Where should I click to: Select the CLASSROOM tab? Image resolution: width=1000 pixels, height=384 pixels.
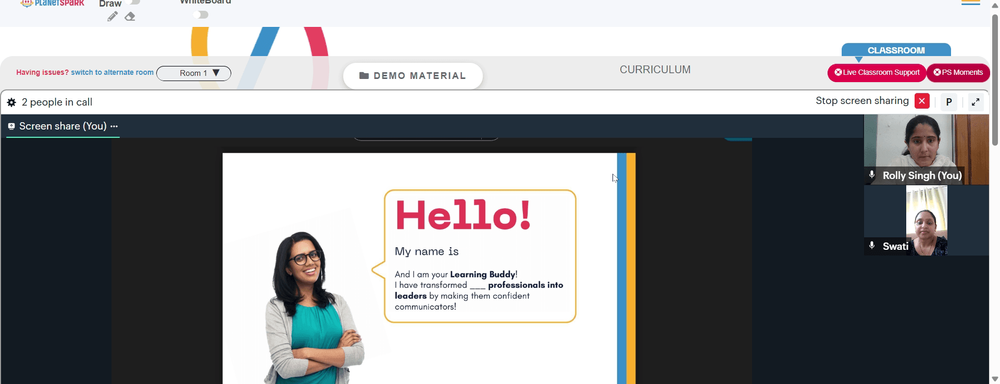click(x=896, y=50)
